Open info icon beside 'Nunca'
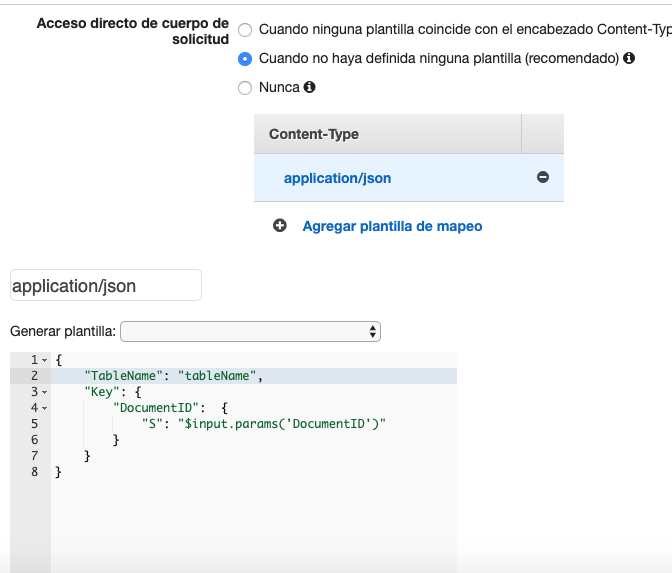 tap(309, 87)
